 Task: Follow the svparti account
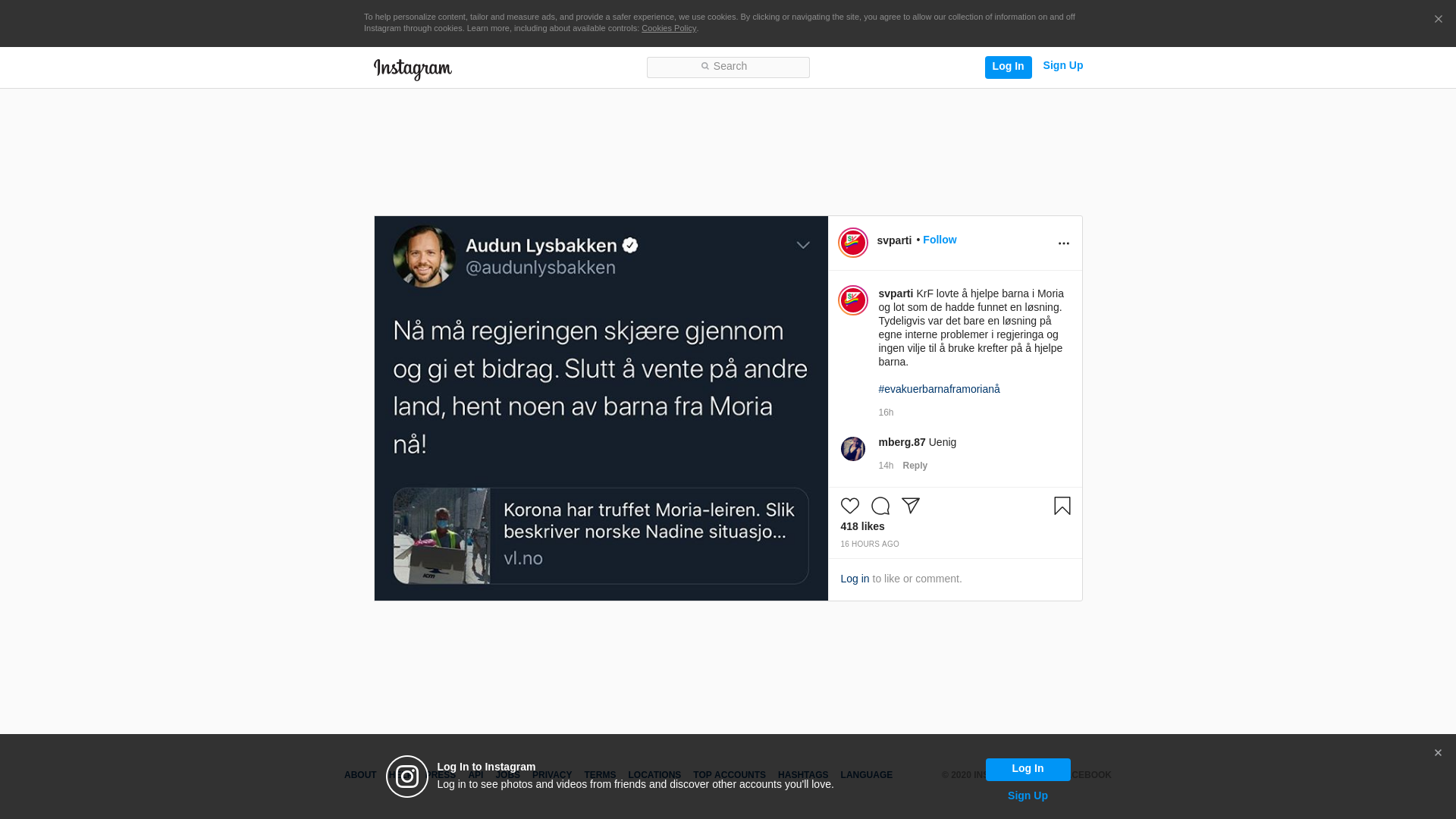coord(940,240)
